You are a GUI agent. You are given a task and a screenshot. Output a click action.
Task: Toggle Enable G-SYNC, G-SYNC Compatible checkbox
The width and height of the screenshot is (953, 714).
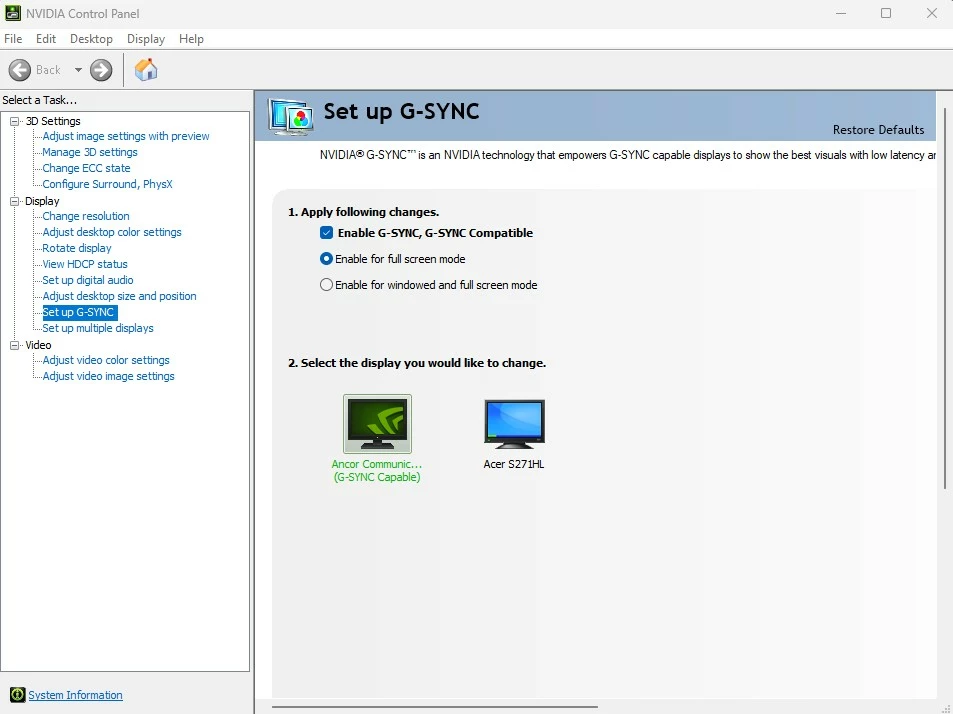[326, 233]
